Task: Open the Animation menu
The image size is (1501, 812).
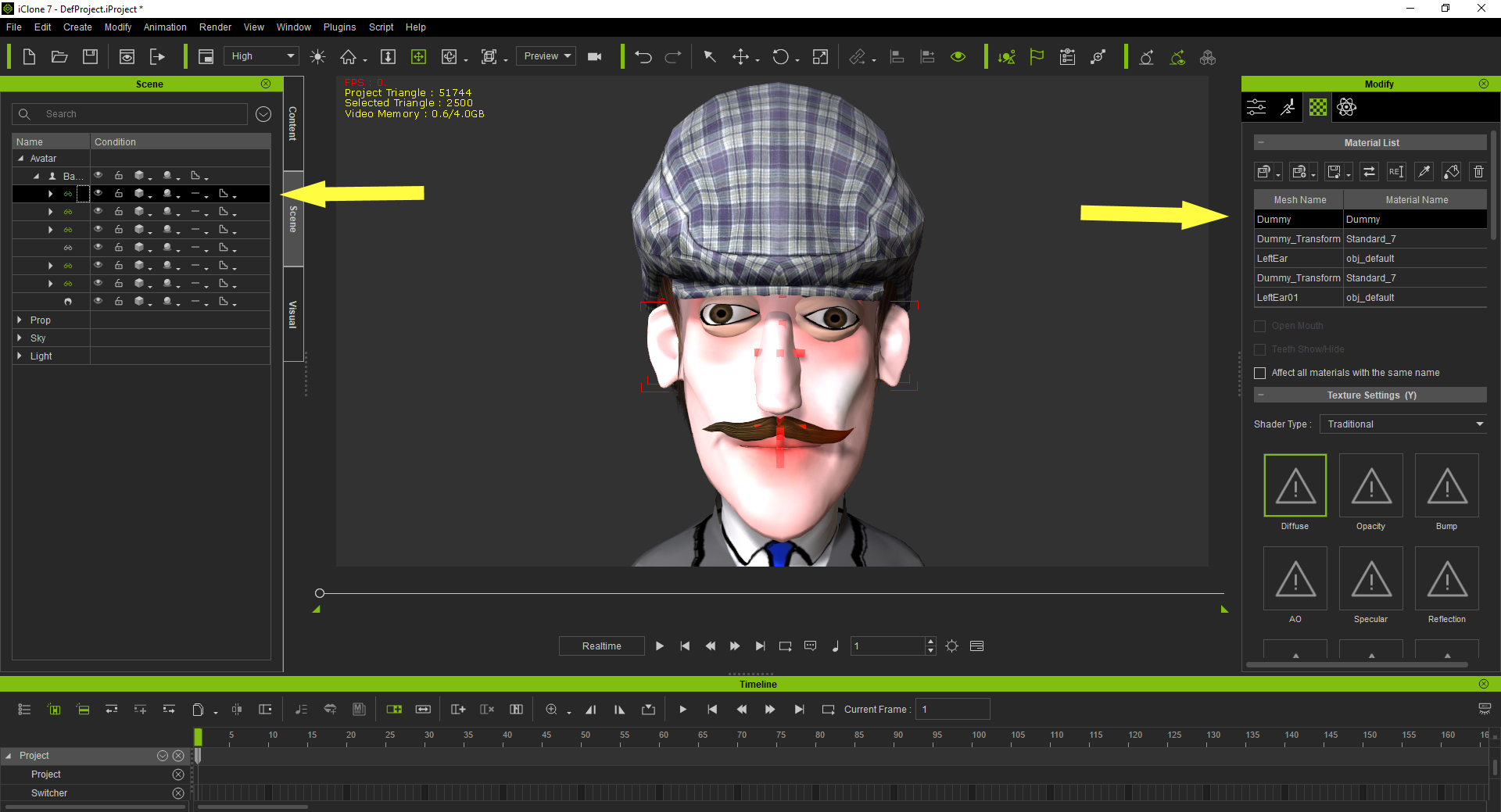Action: pyautogui.click(x=165, y=27)
